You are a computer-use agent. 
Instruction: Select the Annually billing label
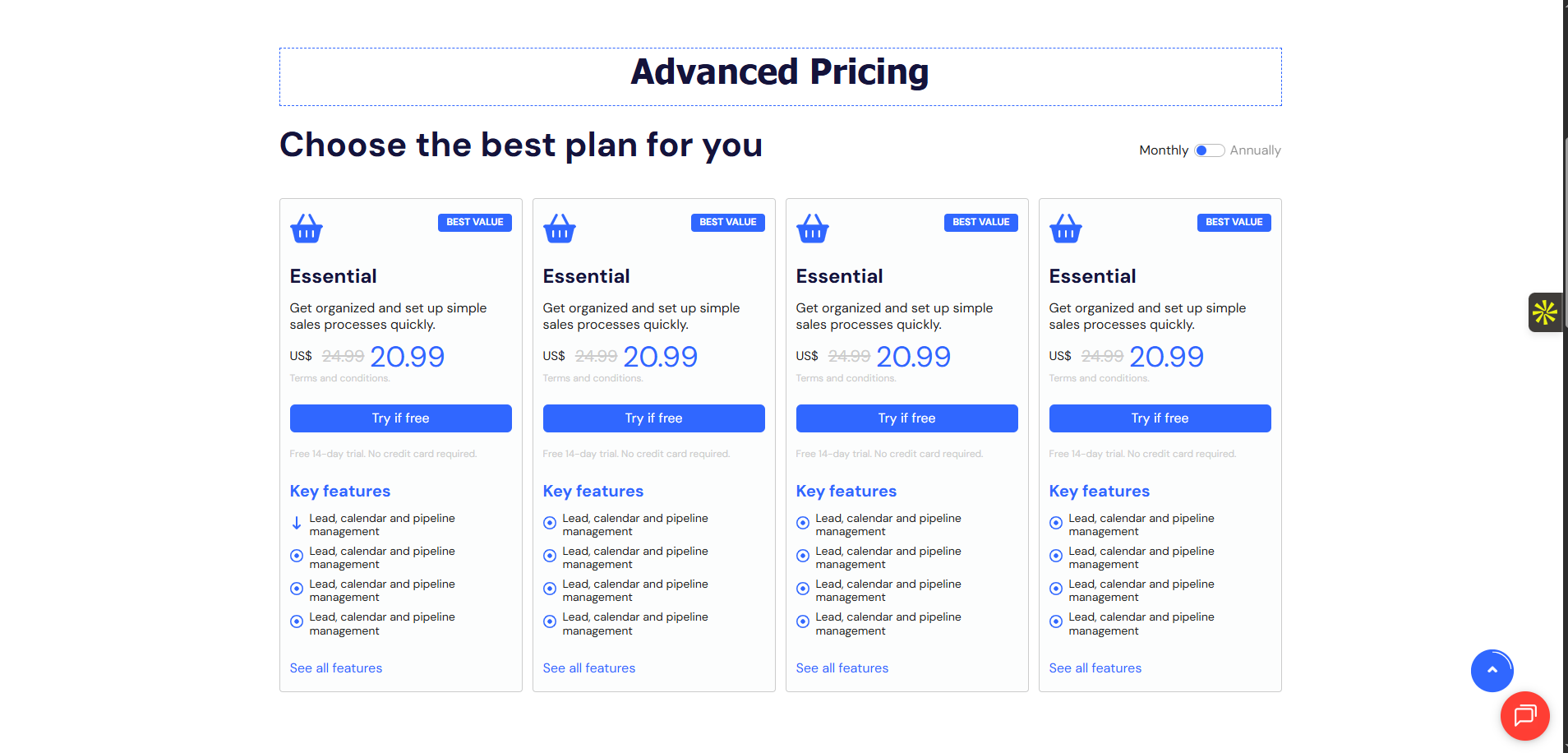[x=1256, y=150]
